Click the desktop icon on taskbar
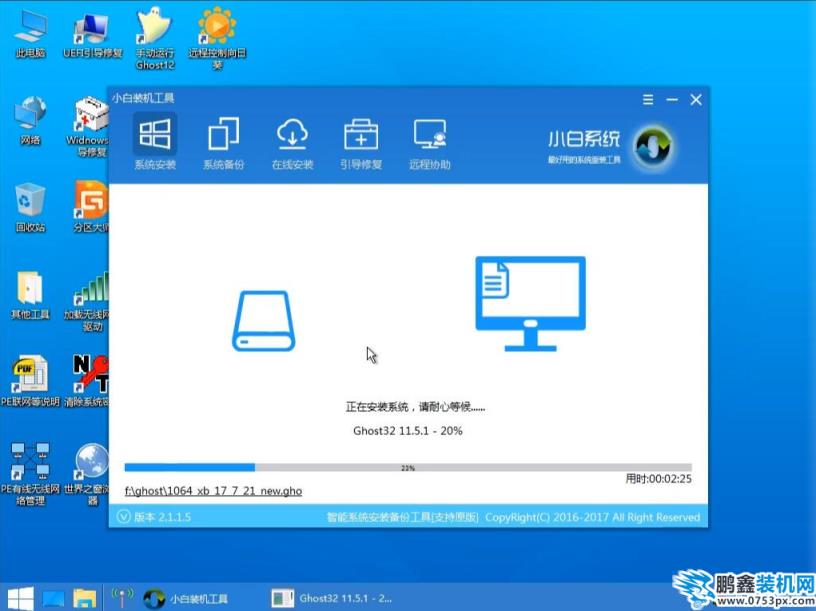Viewport: 816px width, 611px height. click(53, 599)
